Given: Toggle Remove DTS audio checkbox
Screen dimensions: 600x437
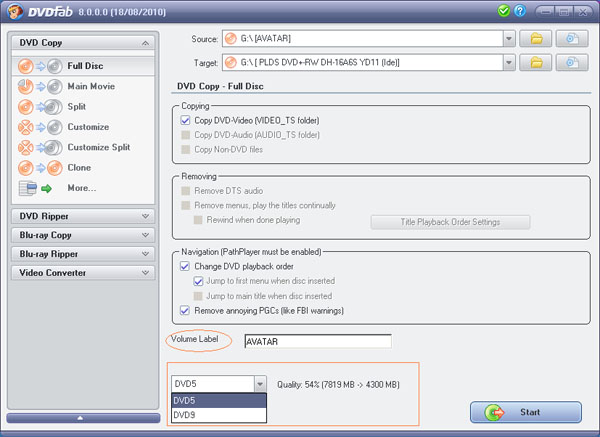Looking at the screenshot, I should (x=186, y=191).
